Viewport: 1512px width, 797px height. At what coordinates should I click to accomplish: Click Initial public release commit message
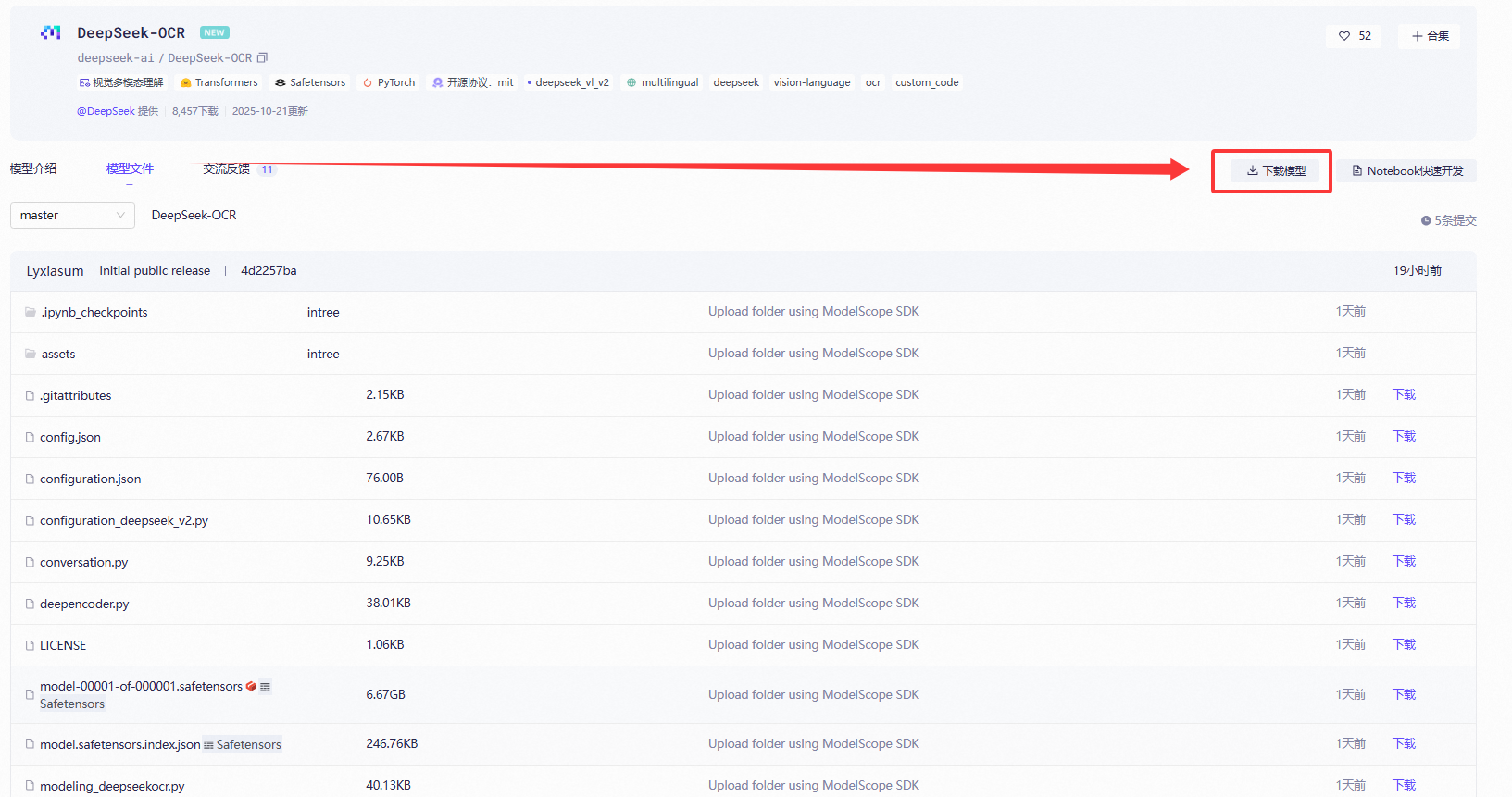click(155, 270)
